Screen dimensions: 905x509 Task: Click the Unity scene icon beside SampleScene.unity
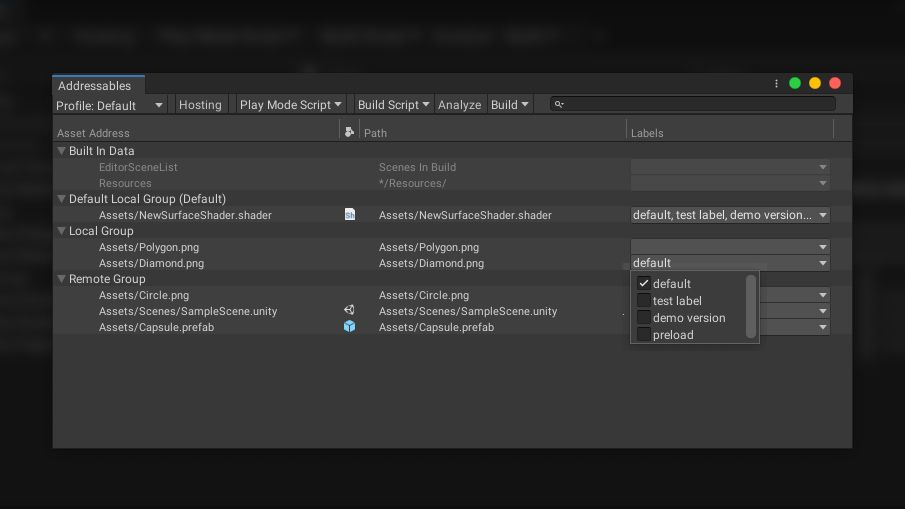tap(349, 310)
